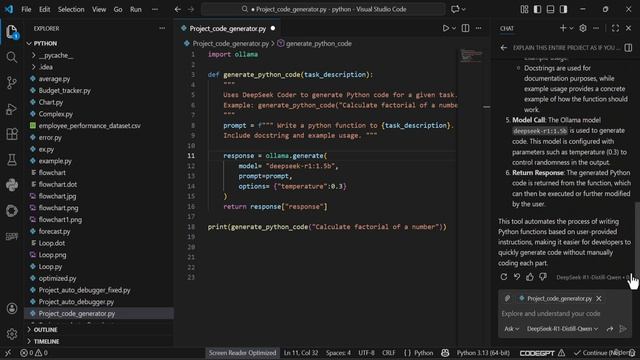Change end of line sequence CRLF
640x360 pixels.
tap(389, 353)
